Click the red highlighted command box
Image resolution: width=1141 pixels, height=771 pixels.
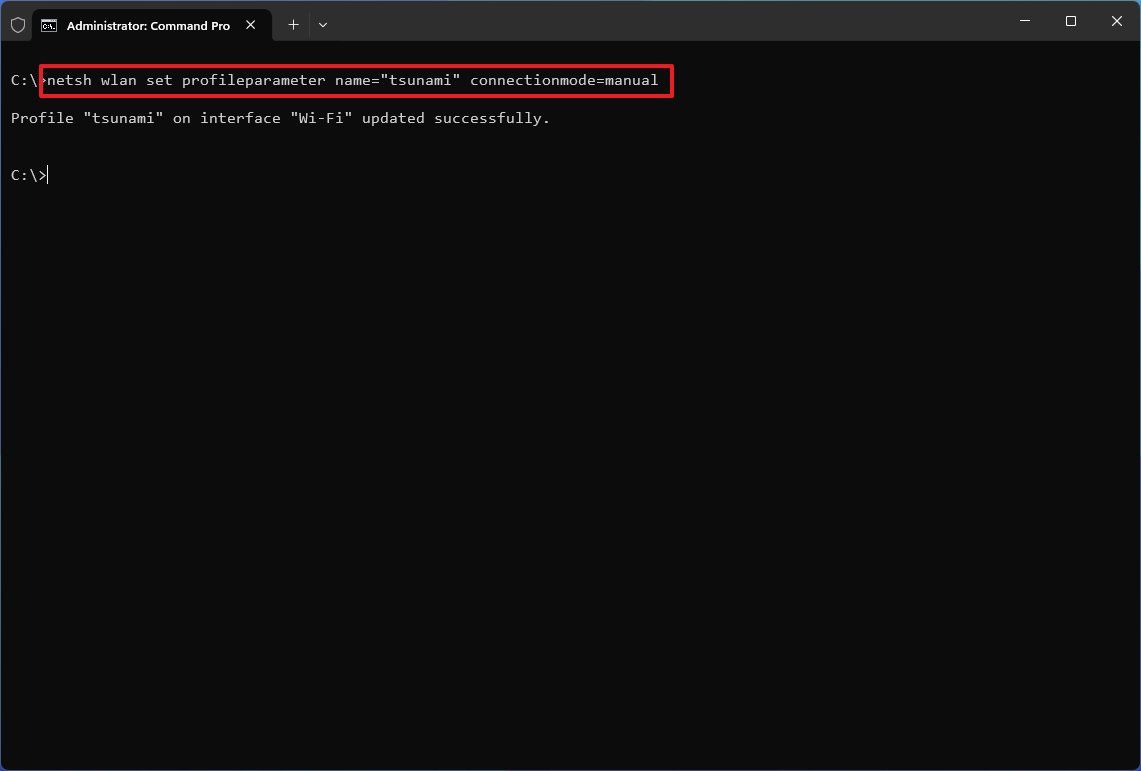[x=356, y=80]
